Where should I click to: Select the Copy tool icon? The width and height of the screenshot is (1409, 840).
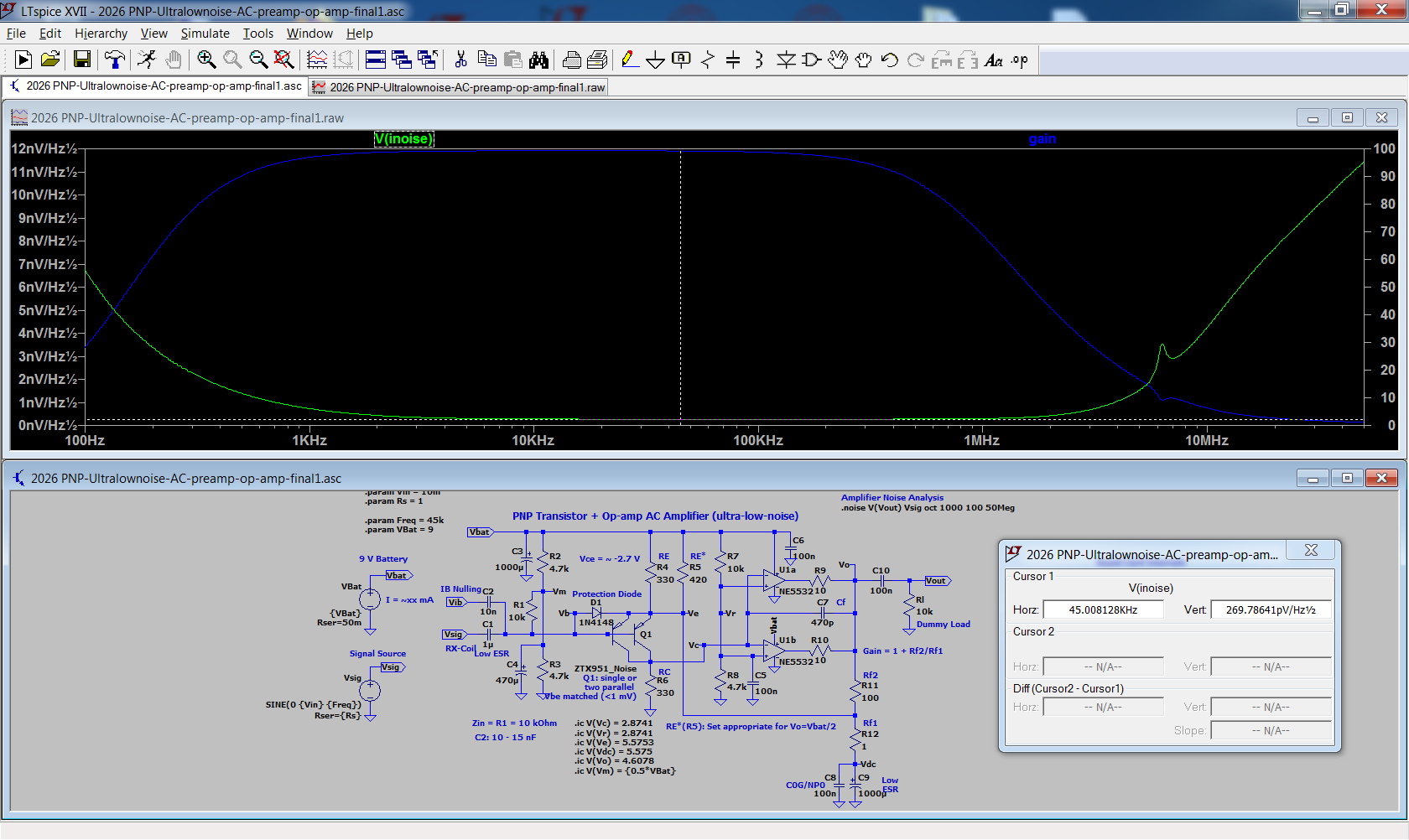pyautogui.click(x=486, y=60)
